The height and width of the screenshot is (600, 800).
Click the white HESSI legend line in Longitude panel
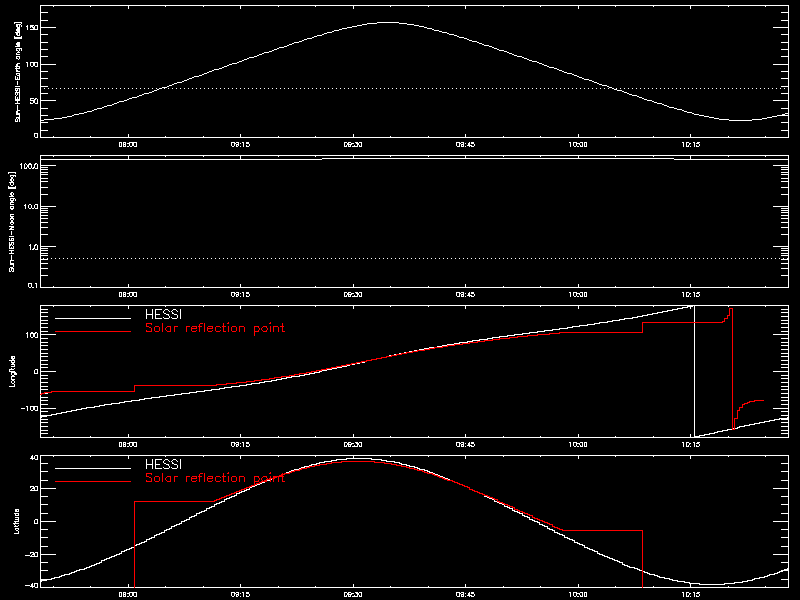(93, 319)
